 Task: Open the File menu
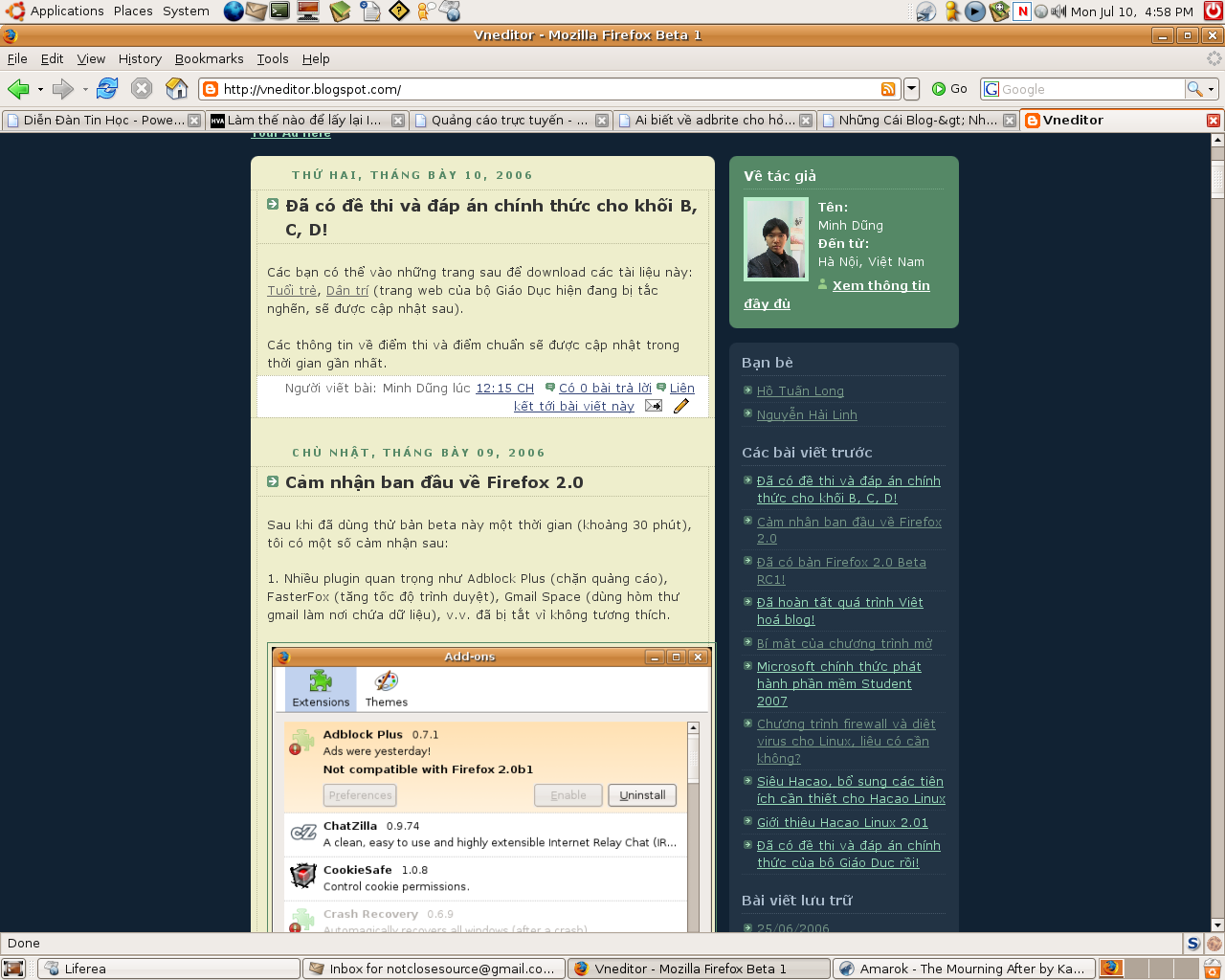point(17,59)
